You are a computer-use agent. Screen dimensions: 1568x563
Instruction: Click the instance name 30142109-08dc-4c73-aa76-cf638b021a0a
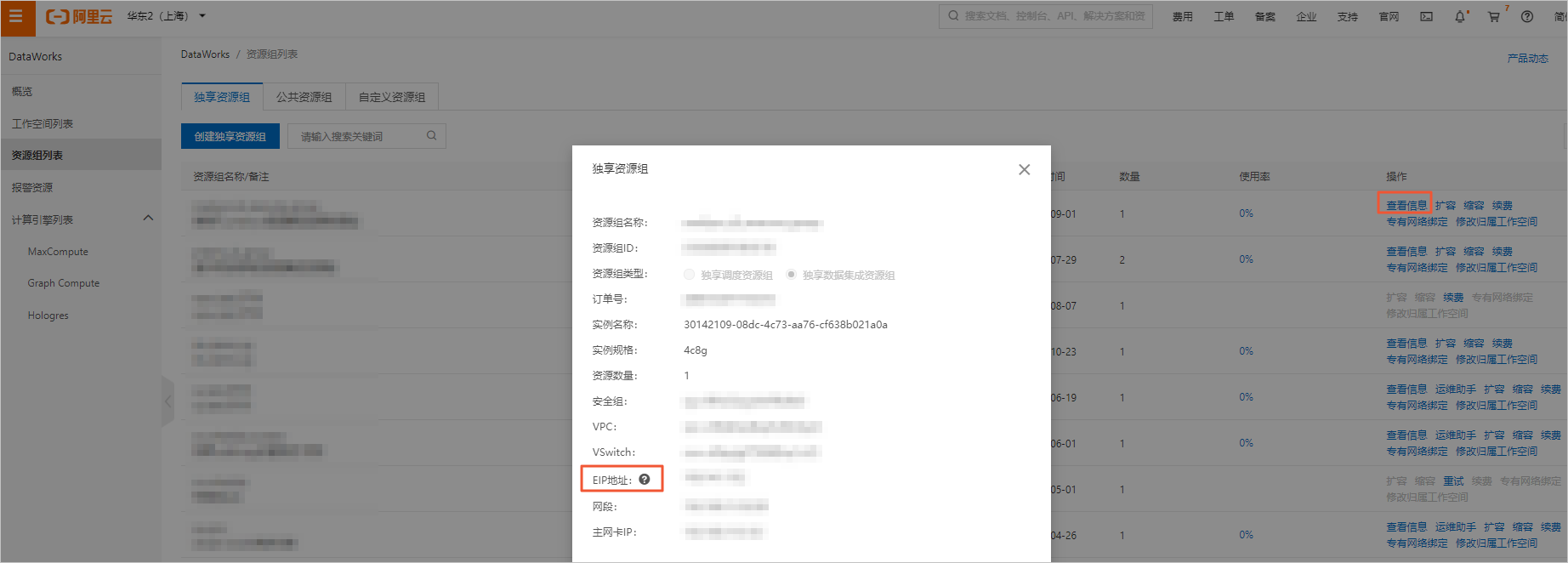[x=786, y=325]
